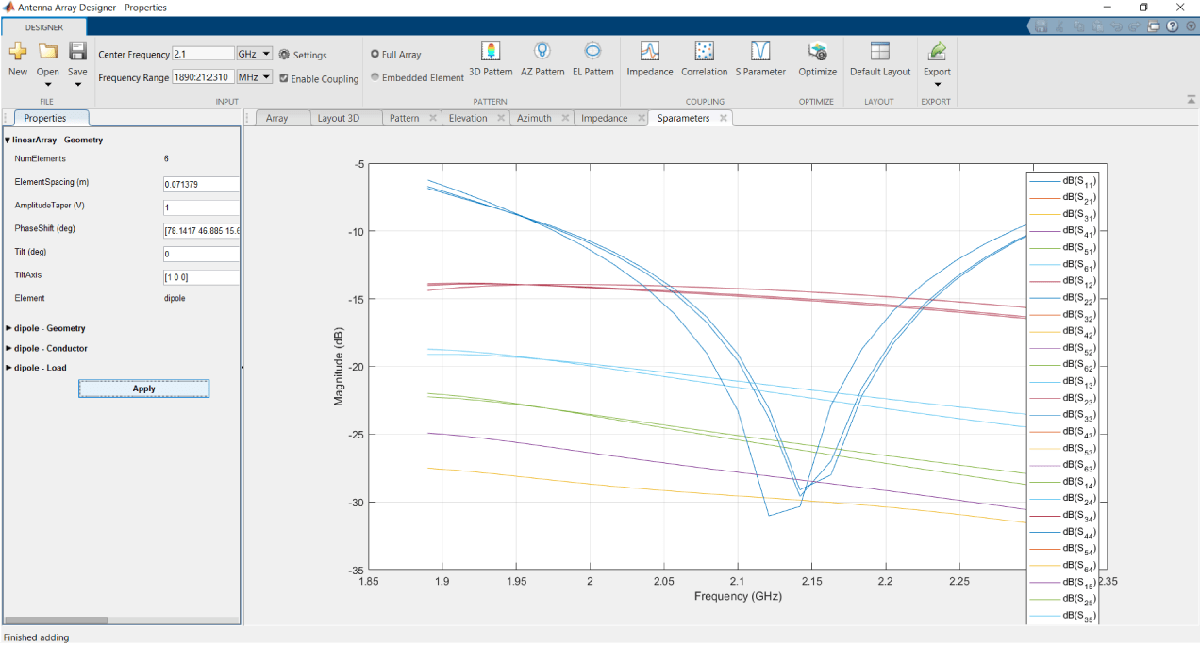Switch to the Azimuth tab

(x=533, y=118)
